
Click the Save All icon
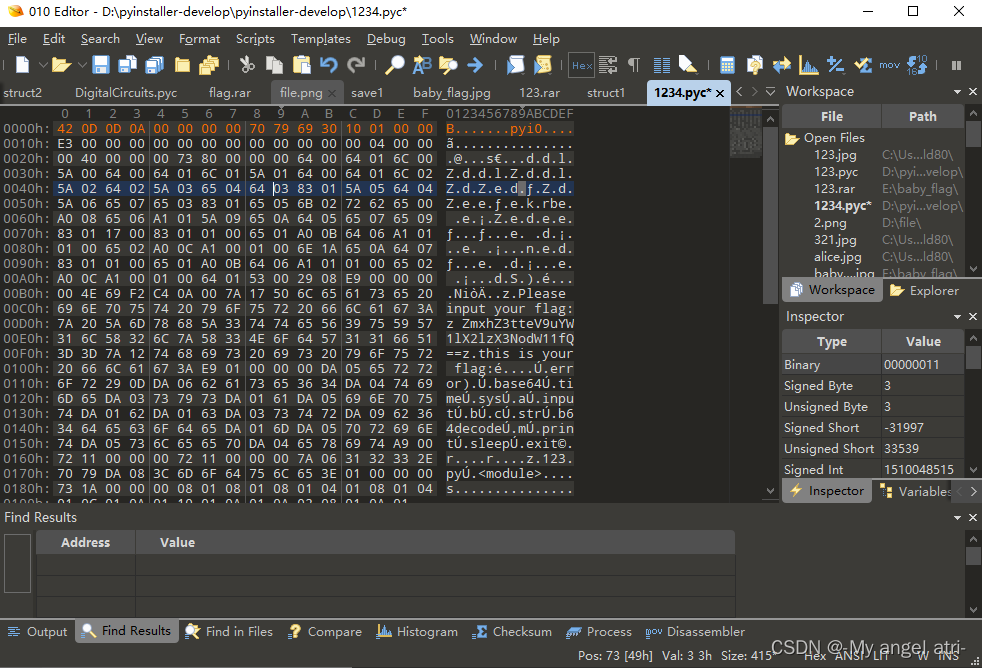(x=155, y=64)
